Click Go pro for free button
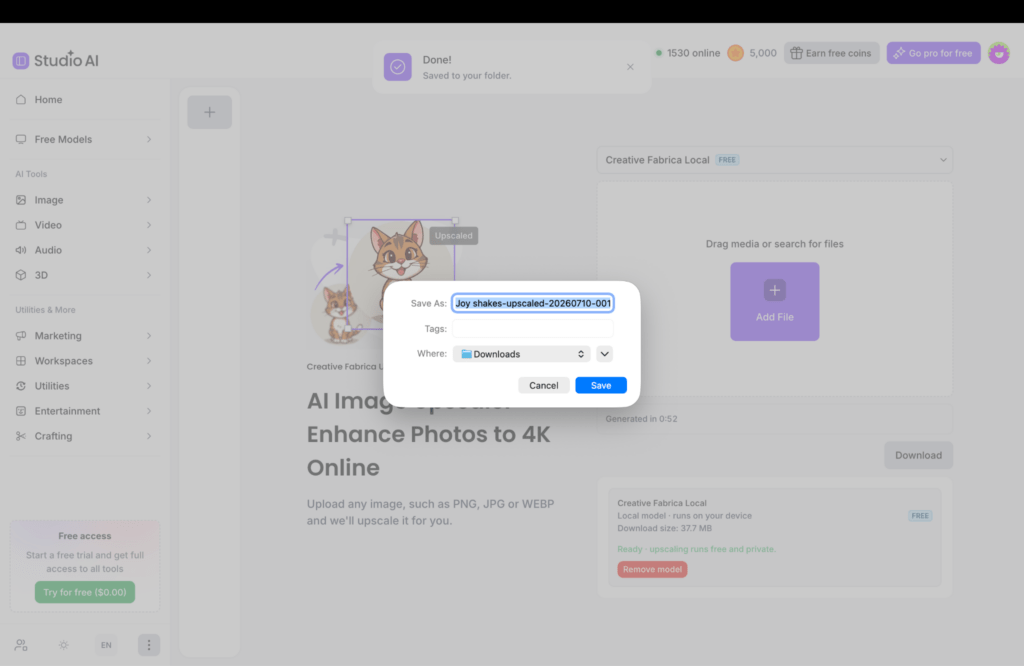1024x666 pixels. (x=933, y=53)
